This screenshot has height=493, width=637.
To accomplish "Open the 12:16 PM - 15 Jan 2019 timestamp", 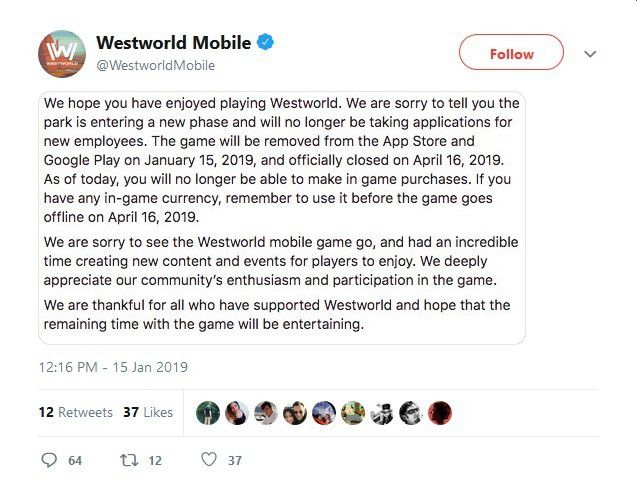I will click(x=113, y=367).
